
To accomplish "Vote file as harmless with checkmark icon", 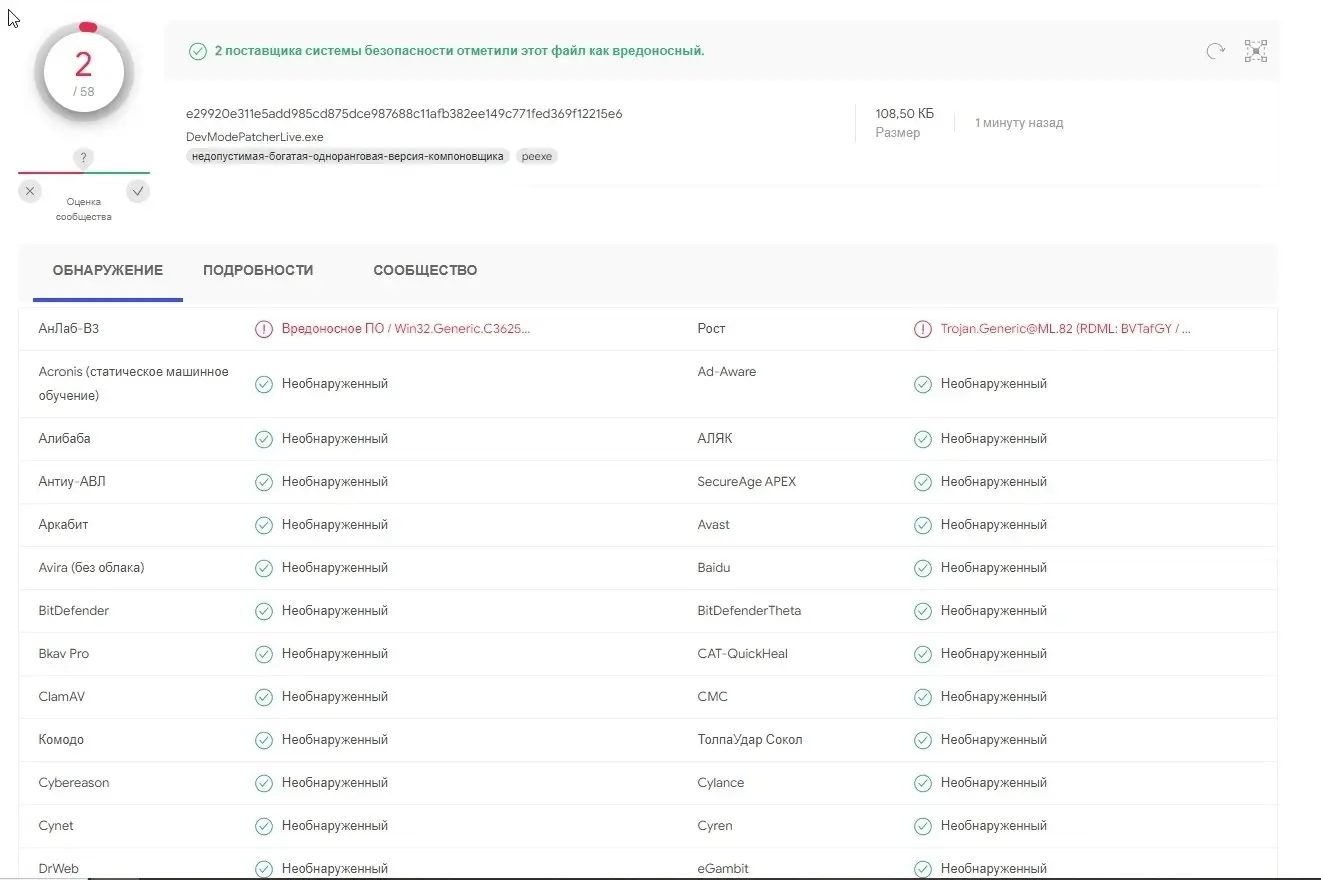I will point(138,191).
